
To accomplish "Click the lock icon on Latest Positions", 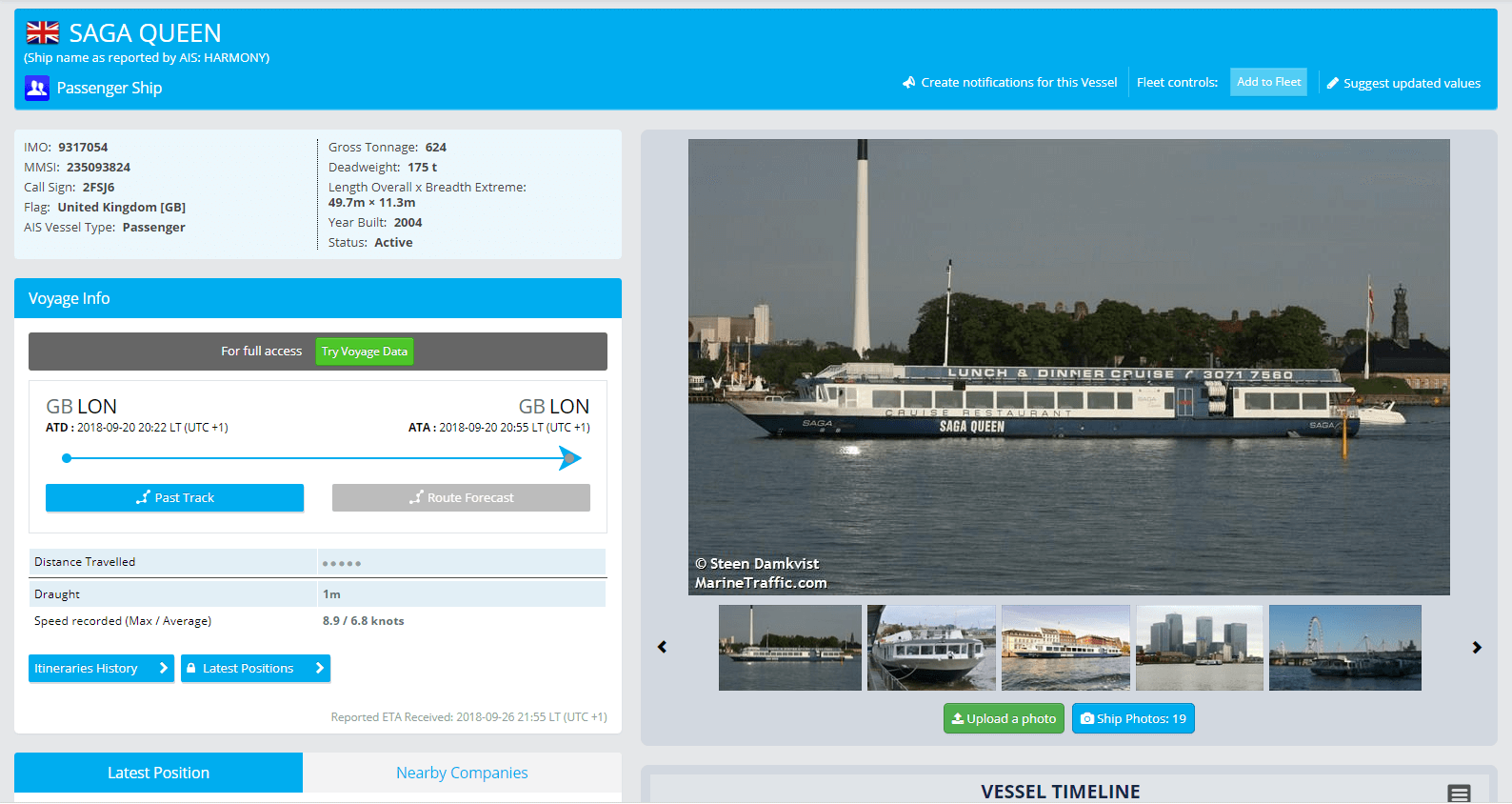I will 191,669.
